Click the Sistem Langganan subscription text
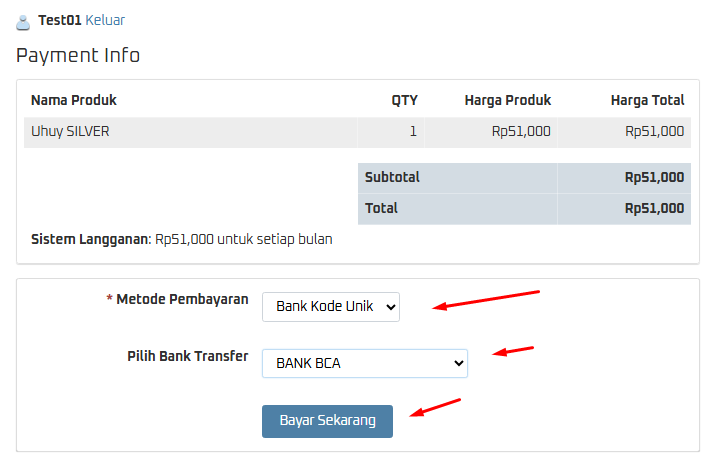This screenshot has width=715, height=476. (x=182, y=239)
